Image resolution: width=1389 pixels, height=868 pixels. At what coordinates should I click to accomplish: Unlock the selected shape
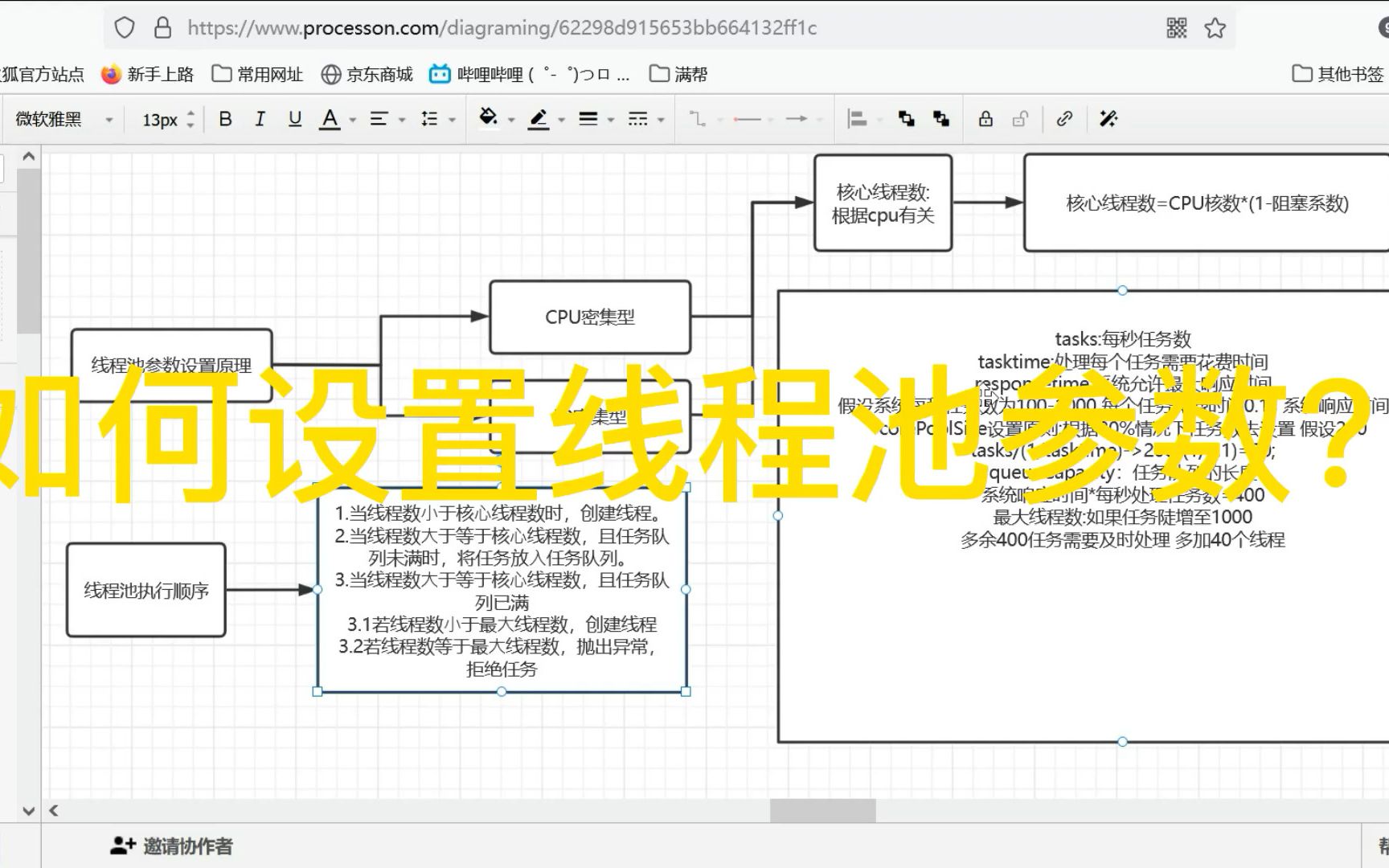click(x=1021, y=119)
